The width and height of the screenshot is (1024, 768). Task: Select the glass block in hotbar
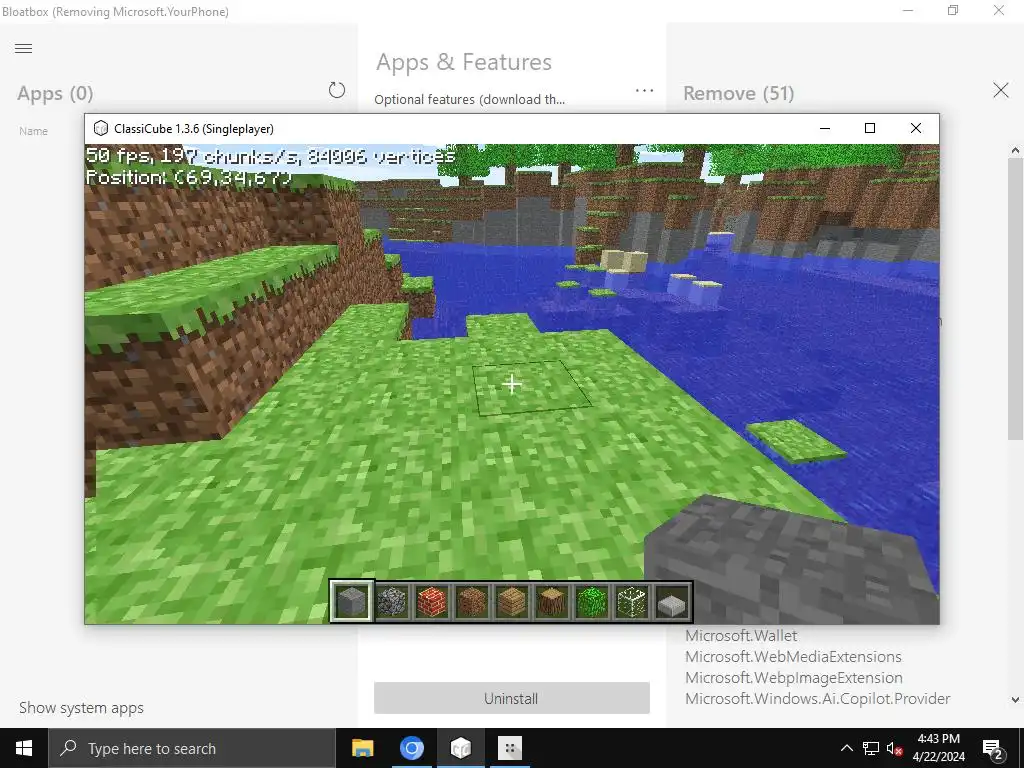coord(632,601)
